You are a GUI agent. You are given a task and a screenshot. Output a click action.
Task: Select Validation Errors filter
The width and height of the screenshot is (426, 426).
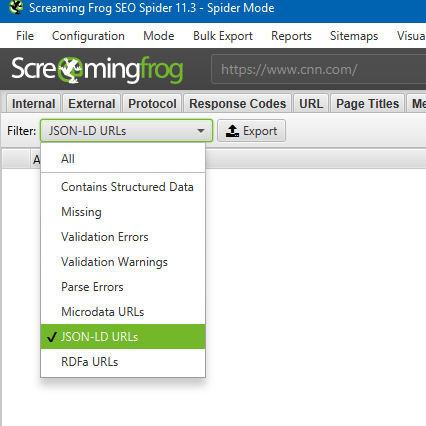tap(123, 237)
